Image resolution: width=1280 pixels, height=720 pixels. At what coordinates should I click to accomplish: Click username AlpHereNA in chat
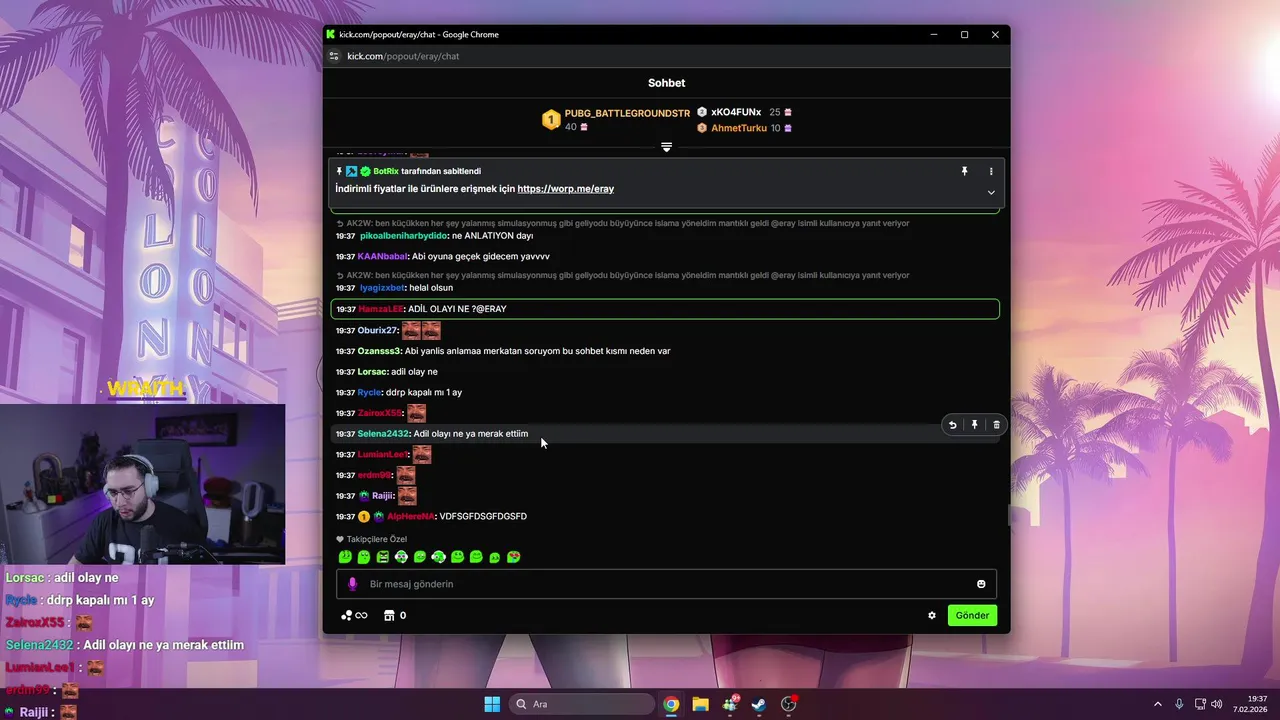[410, 517]
